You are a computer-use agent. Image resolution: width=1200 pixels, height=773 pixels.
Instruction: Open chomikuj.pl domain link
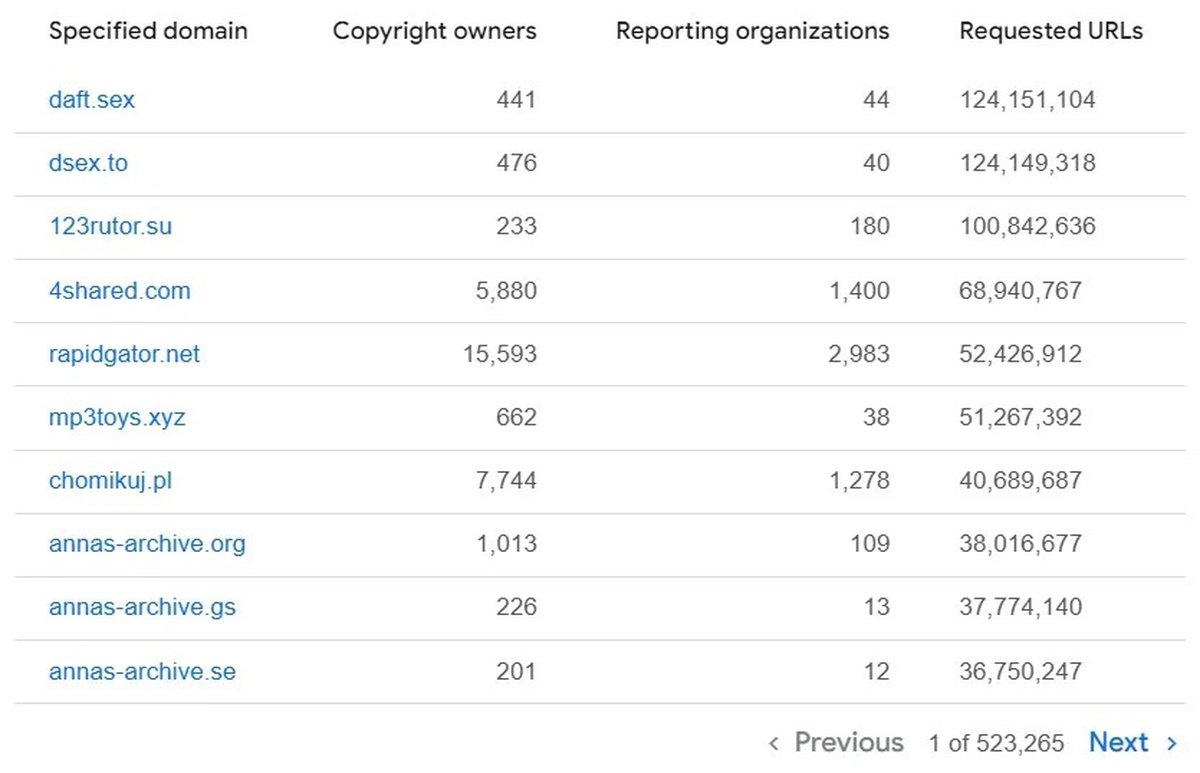click(x=110, y=481)
